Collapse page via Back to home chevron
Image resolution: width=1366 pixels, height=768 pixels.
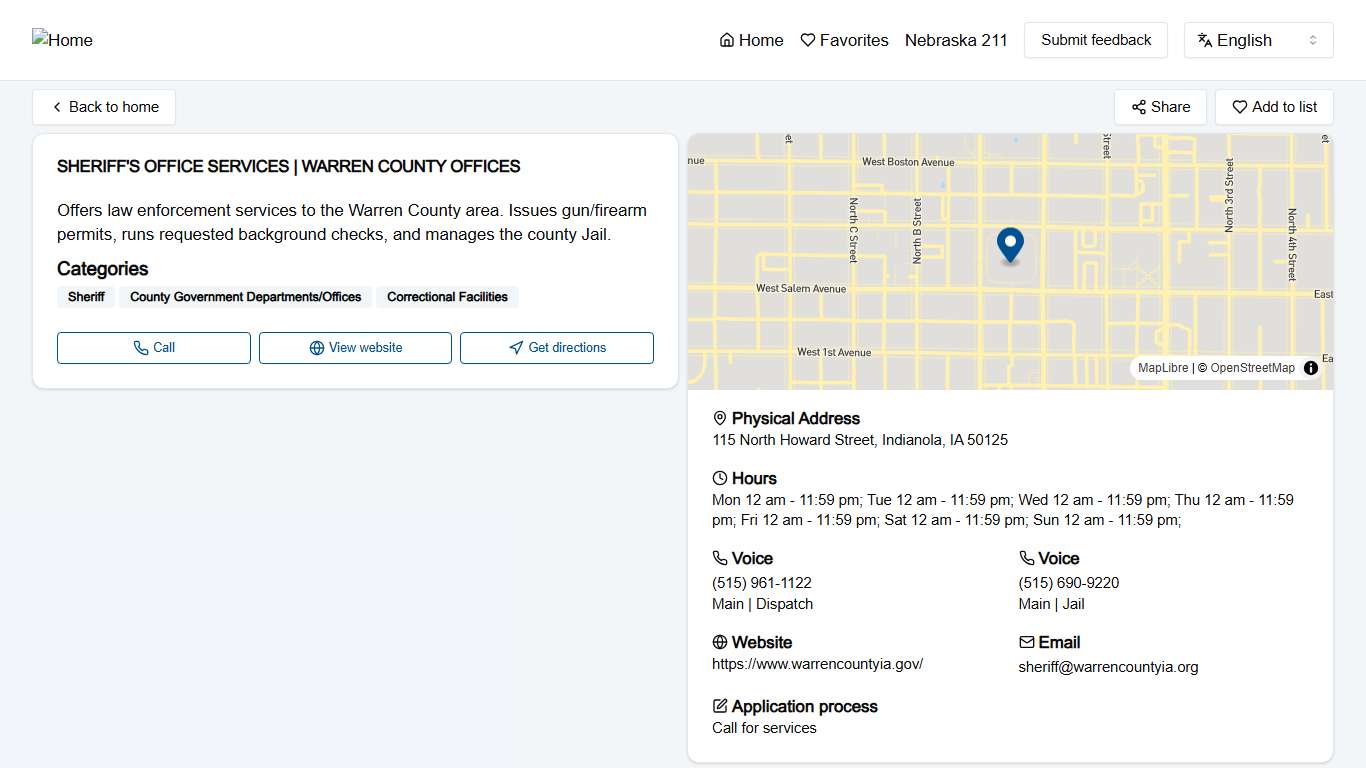[57, 106]
